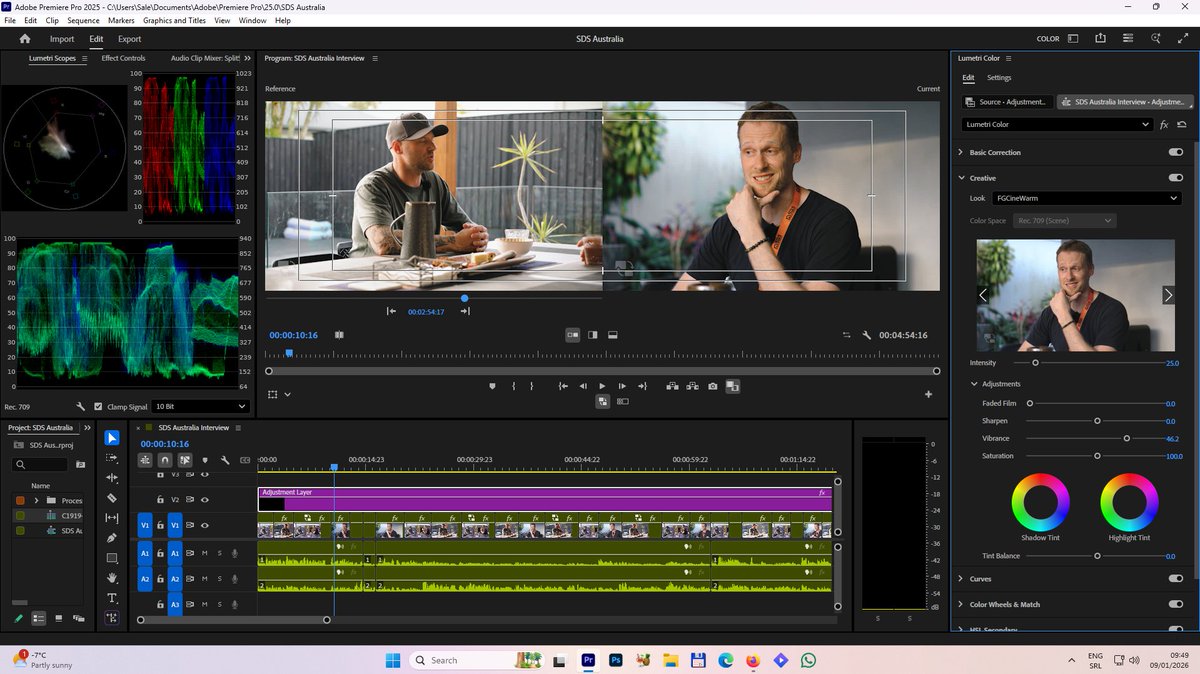
Task: Click Mark Out button in Program monitor
Action: pyautogui.click(x=532, y=386)
